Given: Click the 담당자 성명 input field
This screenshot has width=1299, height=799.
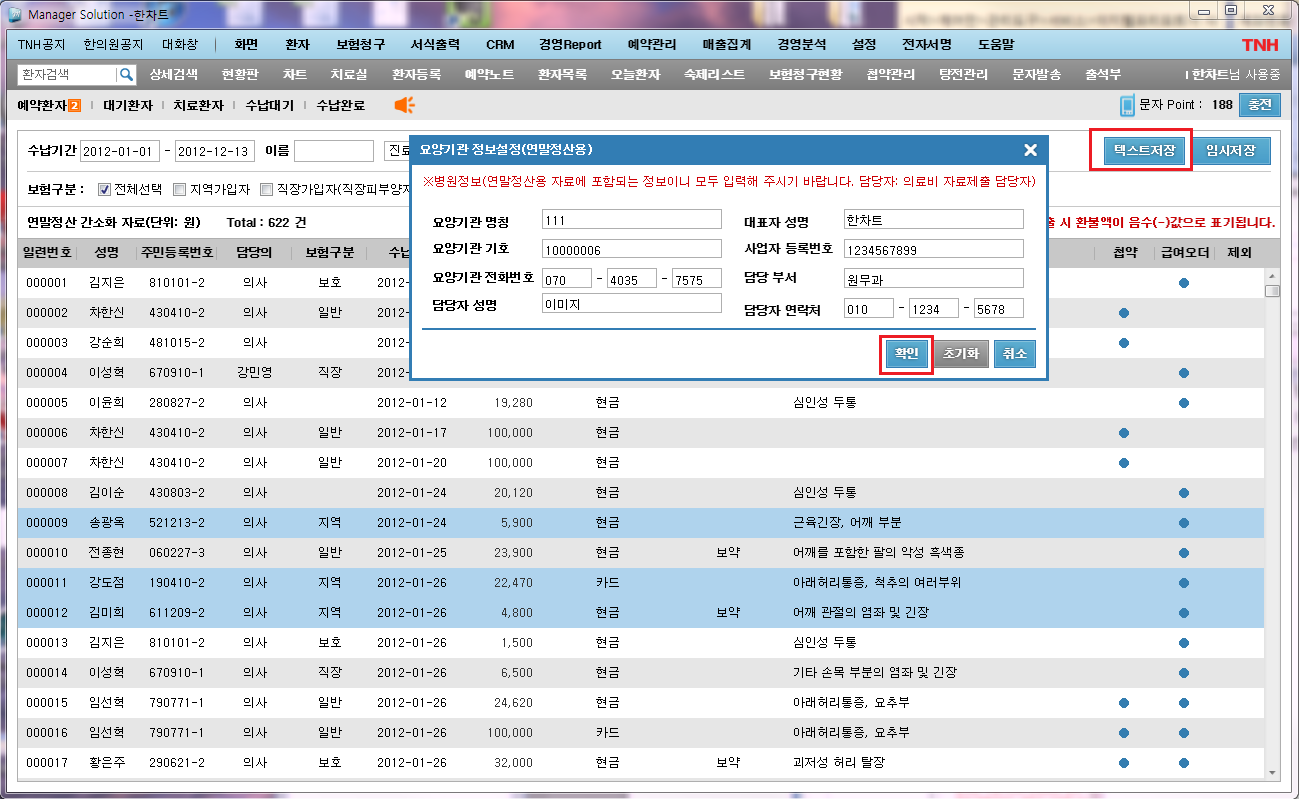Looking at the screenshot, I should 631,304.
